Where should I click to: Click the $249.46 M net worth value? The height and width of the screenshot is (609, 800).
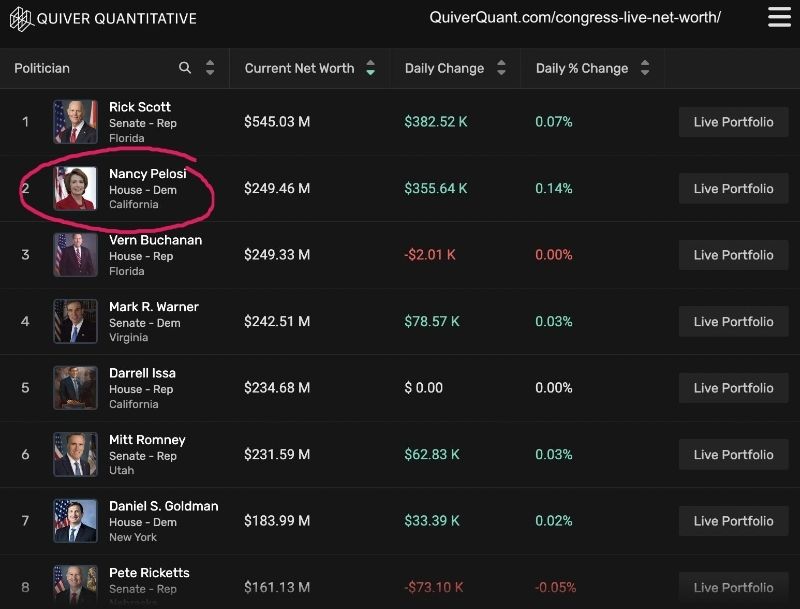click(x=277, y=189)
